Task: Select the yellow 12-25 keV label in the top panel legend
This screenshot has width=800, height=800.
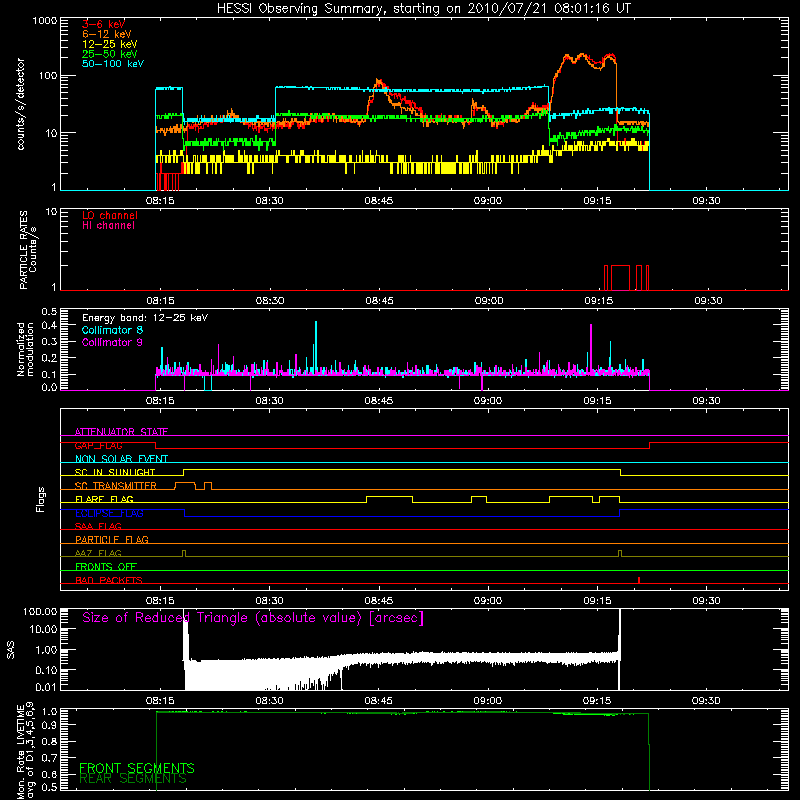Action: [x=110, y=44]
